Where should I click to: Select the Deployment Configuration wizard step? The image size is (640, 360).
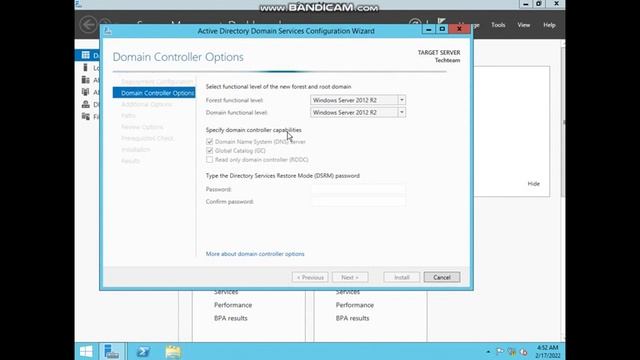click(157, 82)
